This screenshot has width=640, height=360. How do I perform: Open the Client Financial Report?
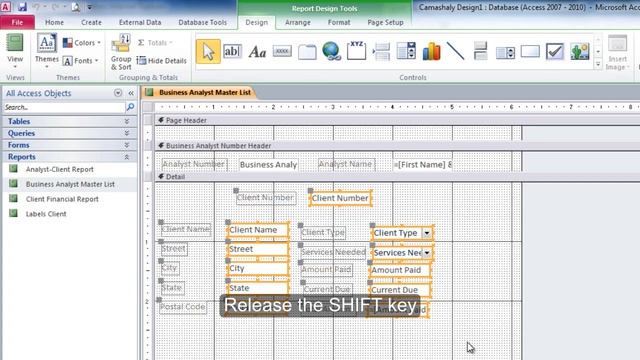point(62,199)
